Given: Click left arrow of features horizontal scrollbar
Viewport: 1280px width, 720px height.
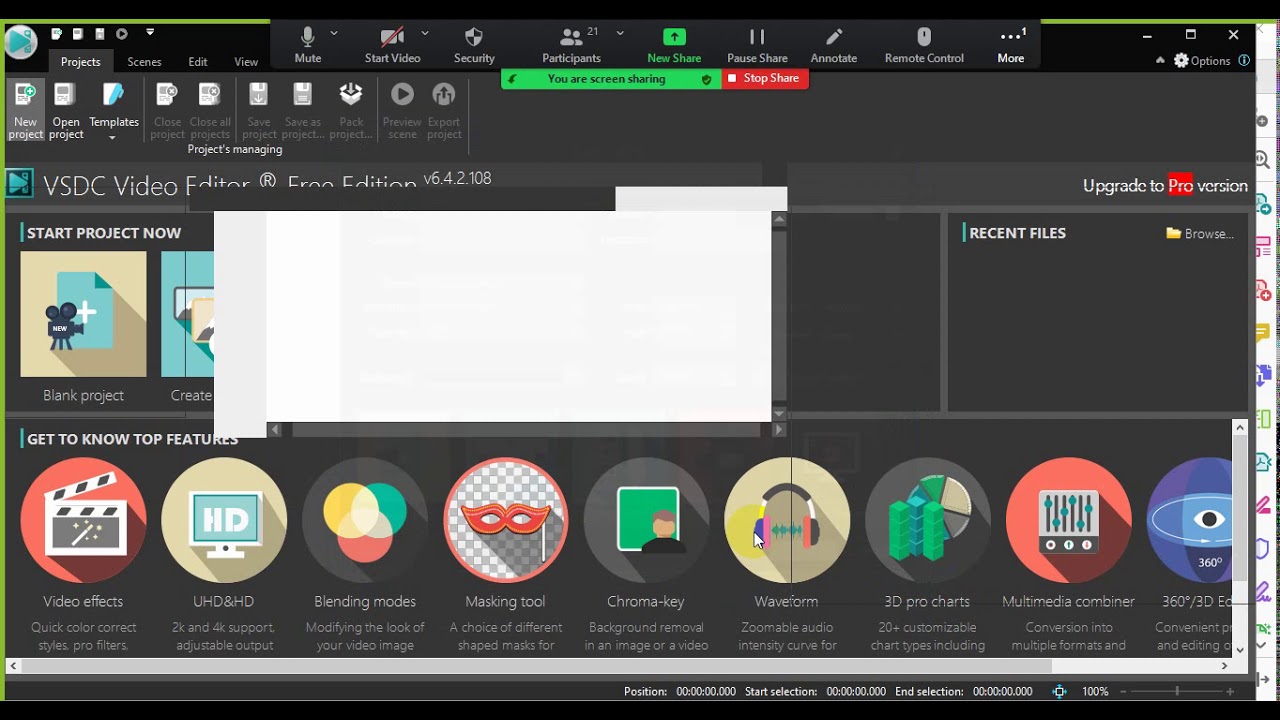Looking at the screenshot, I should tap(14, 666).
